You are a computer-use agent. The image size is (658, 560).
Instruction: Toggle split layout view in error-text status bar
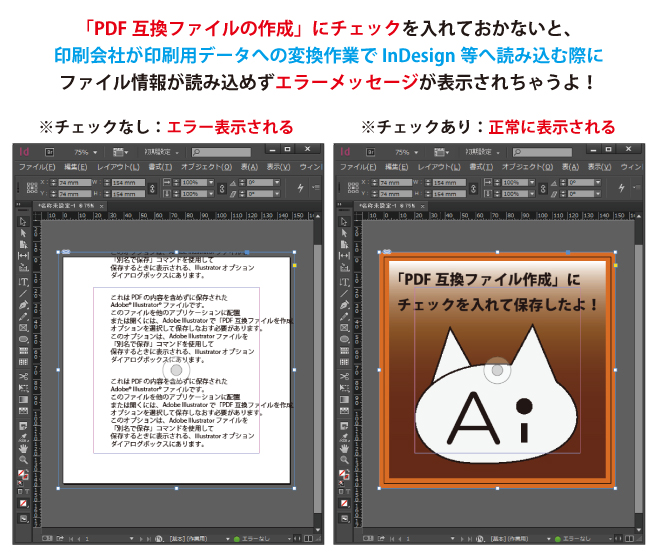click(x=308, y=539)
